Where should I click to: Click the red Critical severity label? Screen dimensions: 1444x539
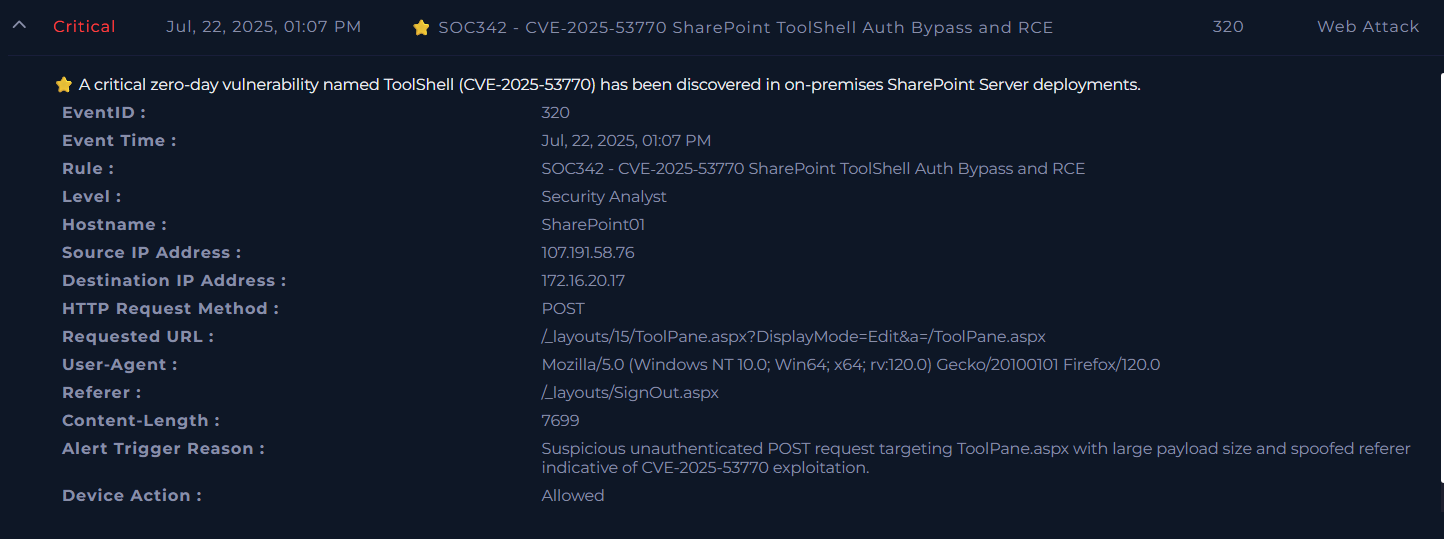click(84, 27)
